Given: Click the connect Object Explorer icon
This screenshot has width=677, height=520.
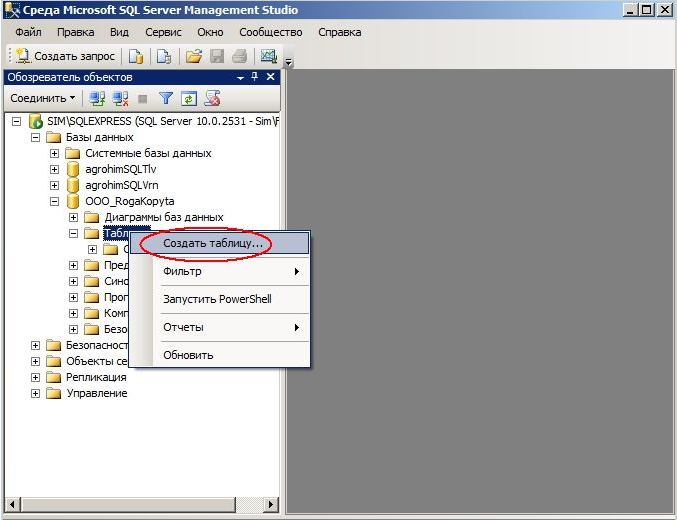Looking at the screenshot, I should 97,98.
